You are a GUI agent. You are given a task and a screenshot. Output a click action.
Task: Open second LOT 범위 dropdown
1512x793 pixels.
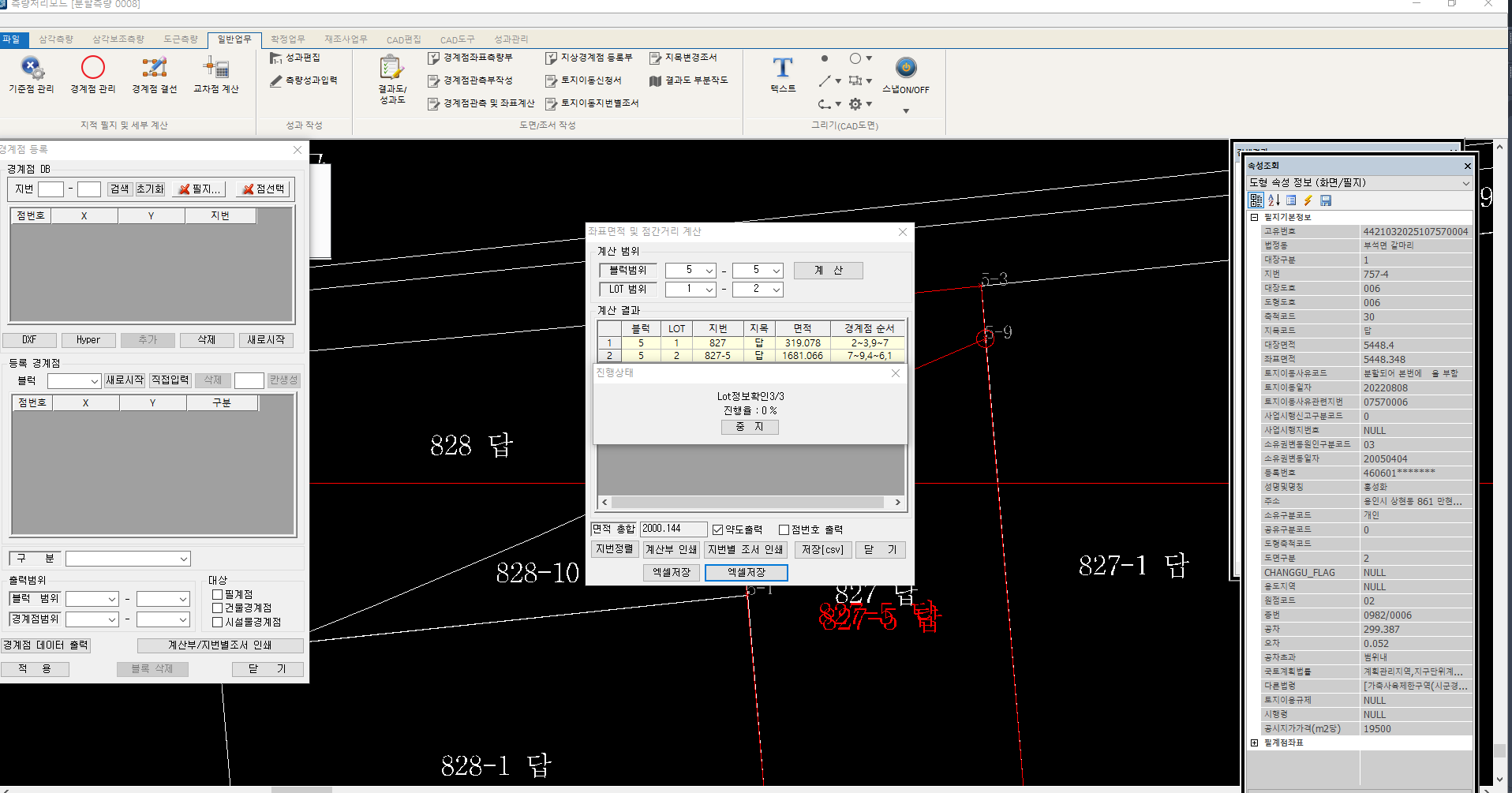tap(777, 290)
